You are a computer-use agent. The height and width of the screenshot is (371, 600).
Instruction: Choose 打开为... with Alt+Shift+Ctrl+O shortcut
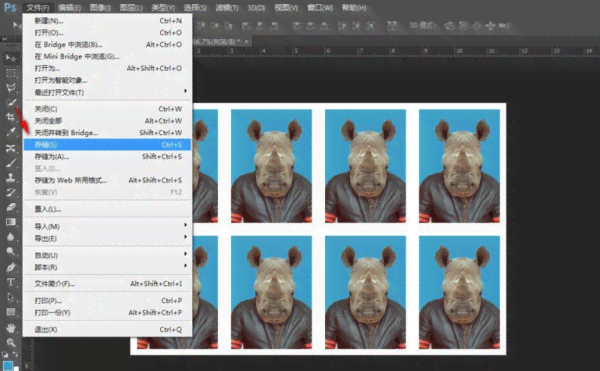[108, 68]
